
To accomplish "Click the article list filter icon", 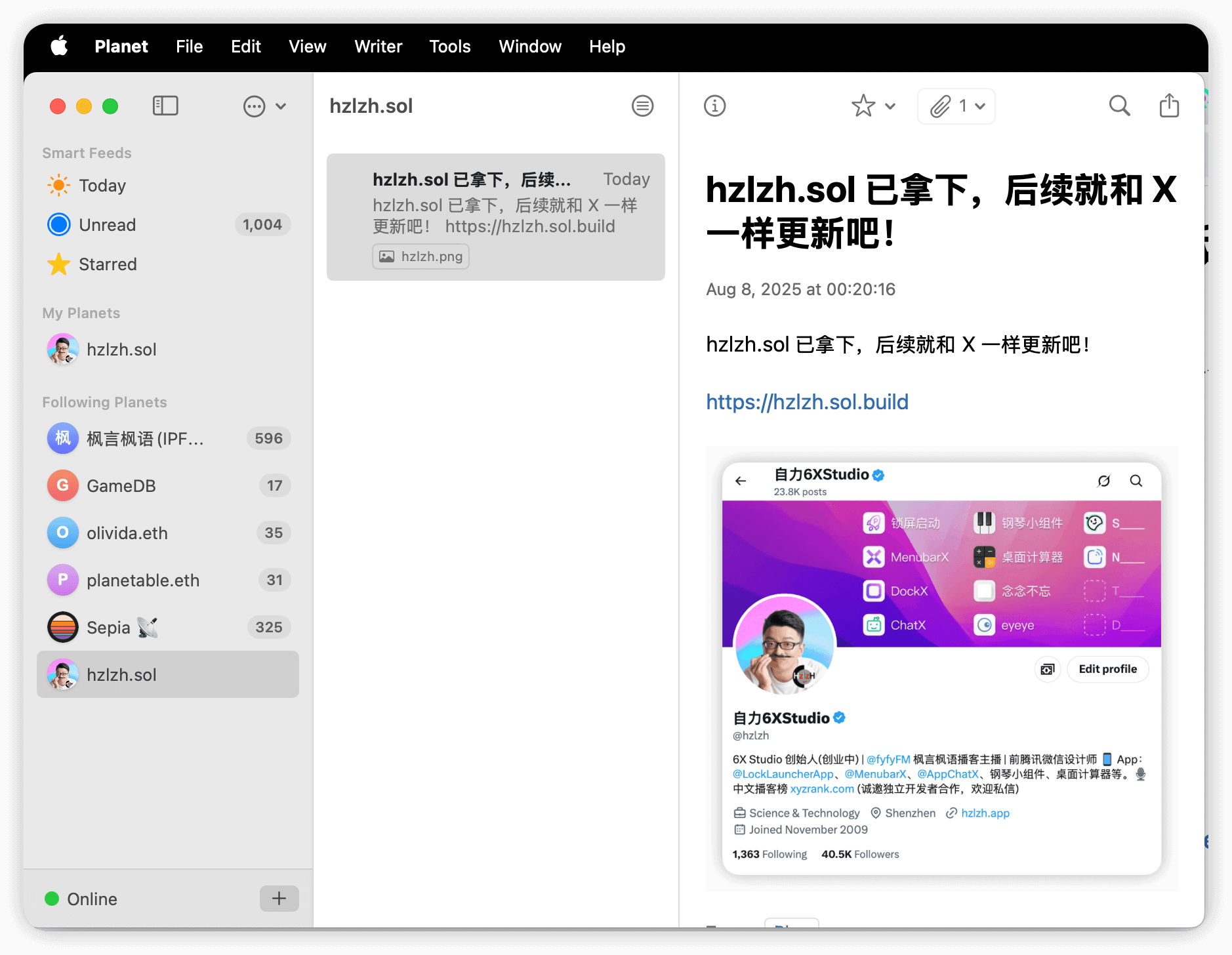I will coord(642,106).
